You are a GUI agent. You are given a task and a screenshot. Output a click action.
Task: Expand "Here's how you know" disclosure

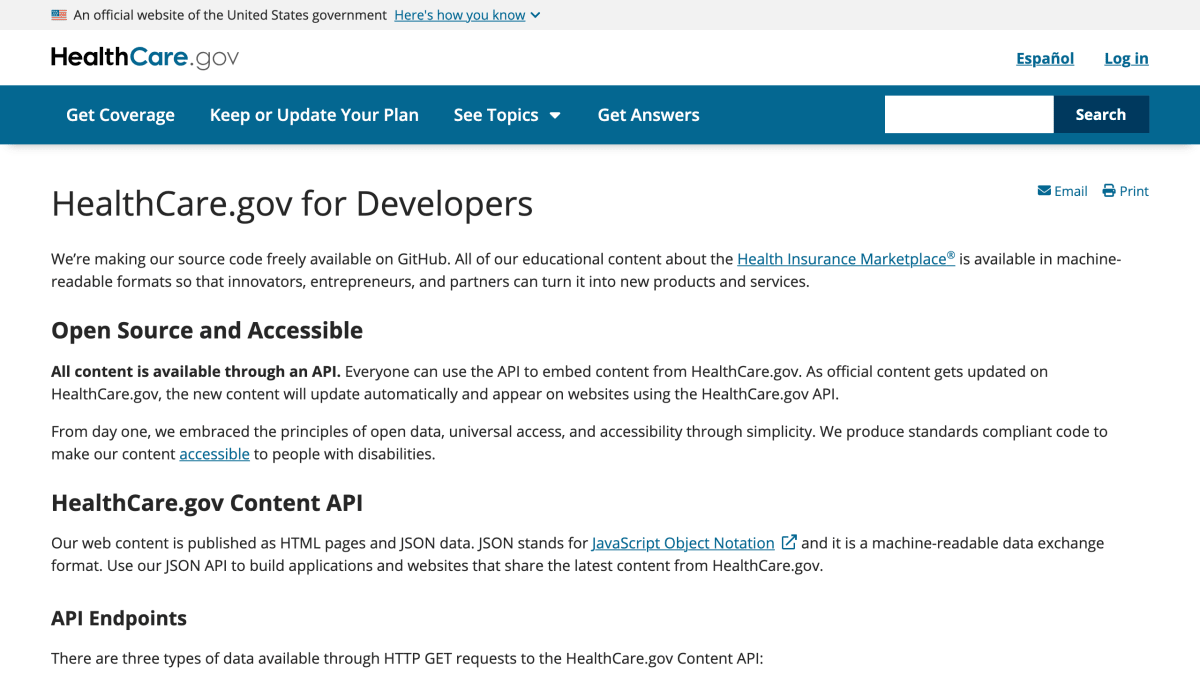[467, 15]
